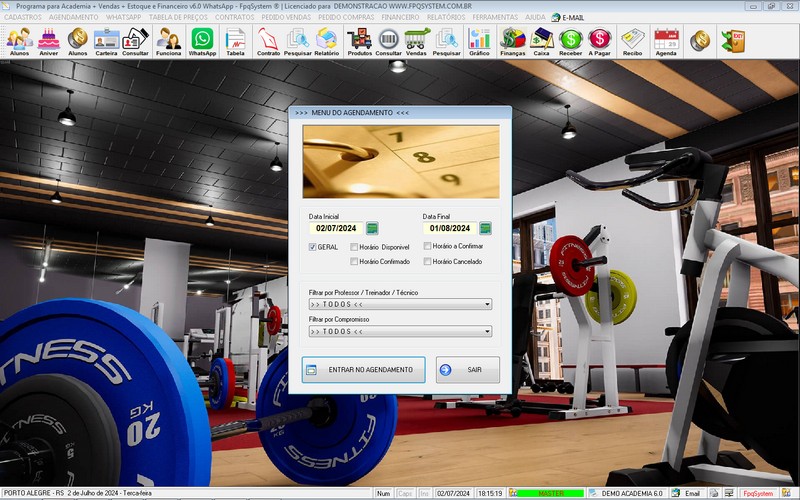The image size is (800, 500).
Task: Click the Data Final date field
Action: 450,228
